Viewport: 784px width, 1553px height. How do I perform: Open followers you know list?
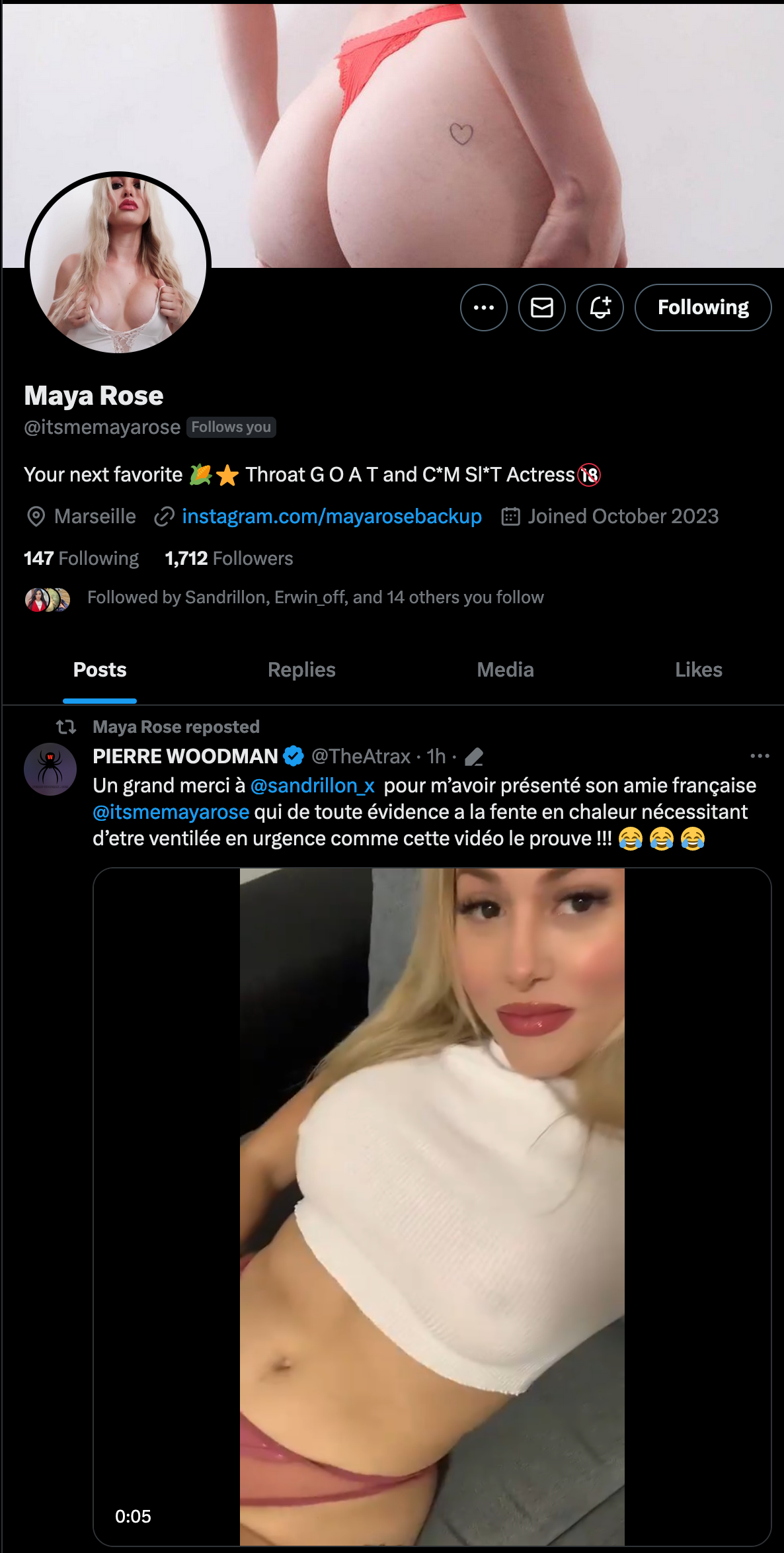tap(315, 598)
